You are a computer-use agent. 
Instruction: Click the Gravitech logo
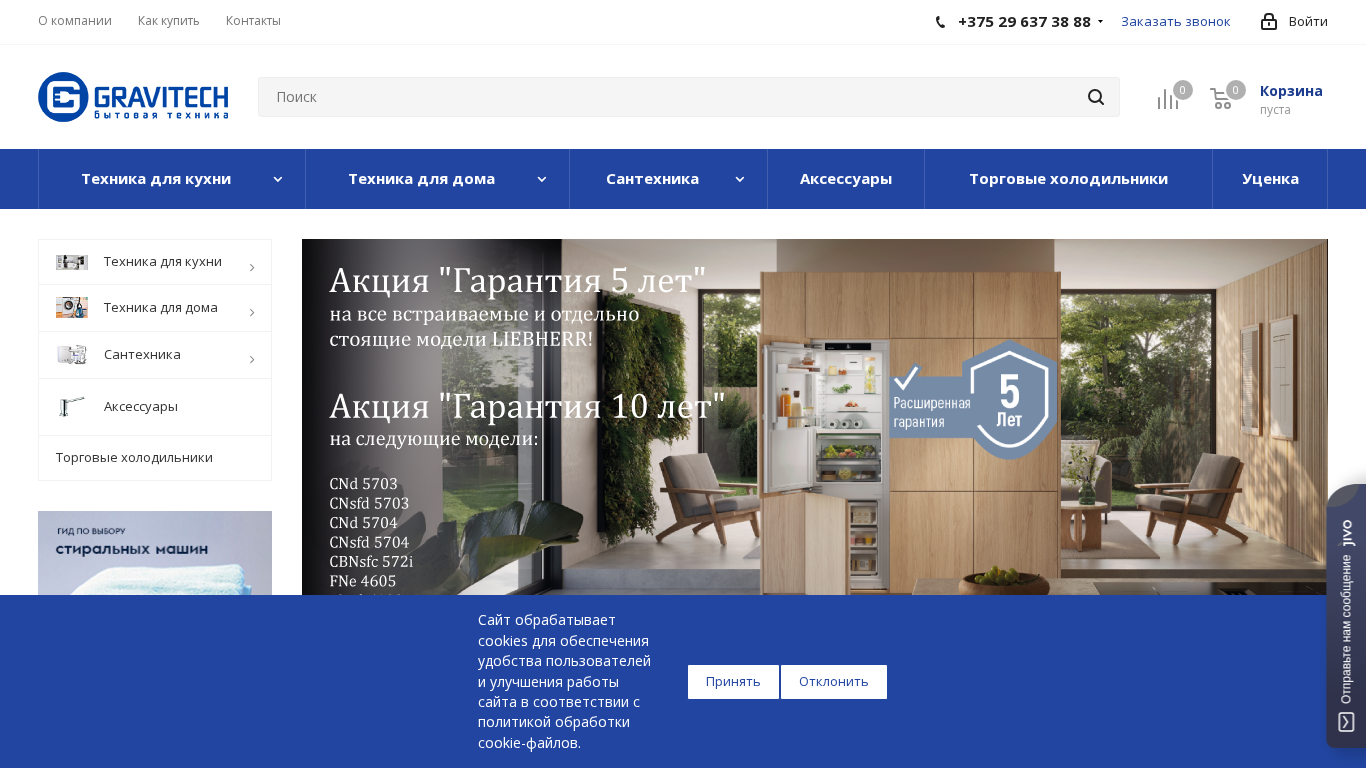click(x=133, y=97)
